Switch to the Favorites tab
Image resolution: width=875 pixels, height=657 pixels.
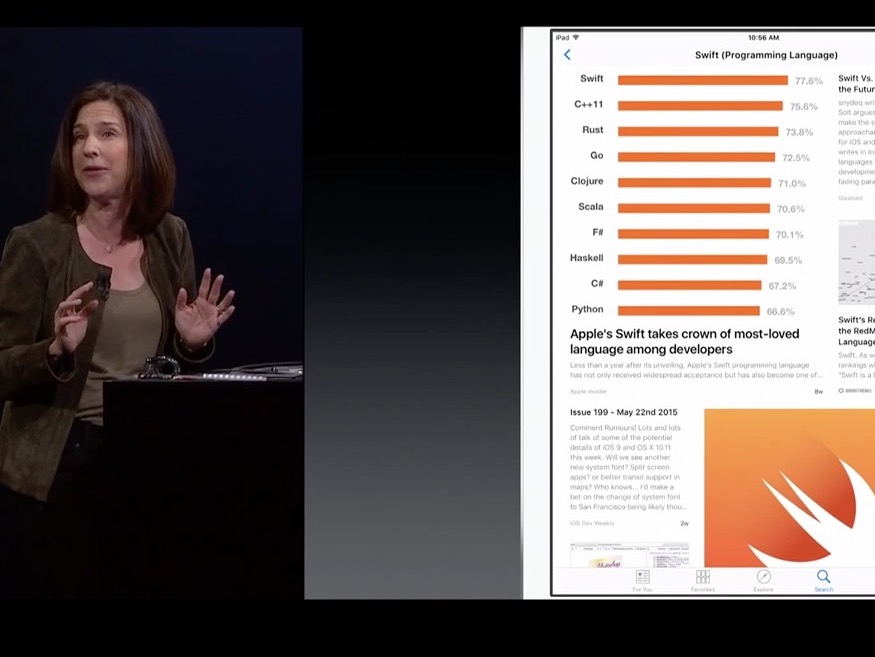pyautogui.click(x=703, y=581)
